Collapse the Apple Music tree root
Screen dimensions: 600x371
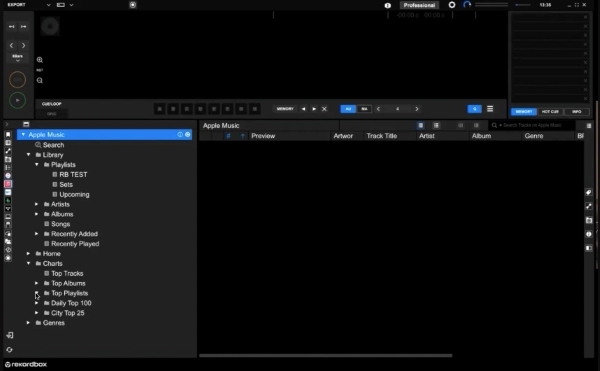[x=23, y=135]
